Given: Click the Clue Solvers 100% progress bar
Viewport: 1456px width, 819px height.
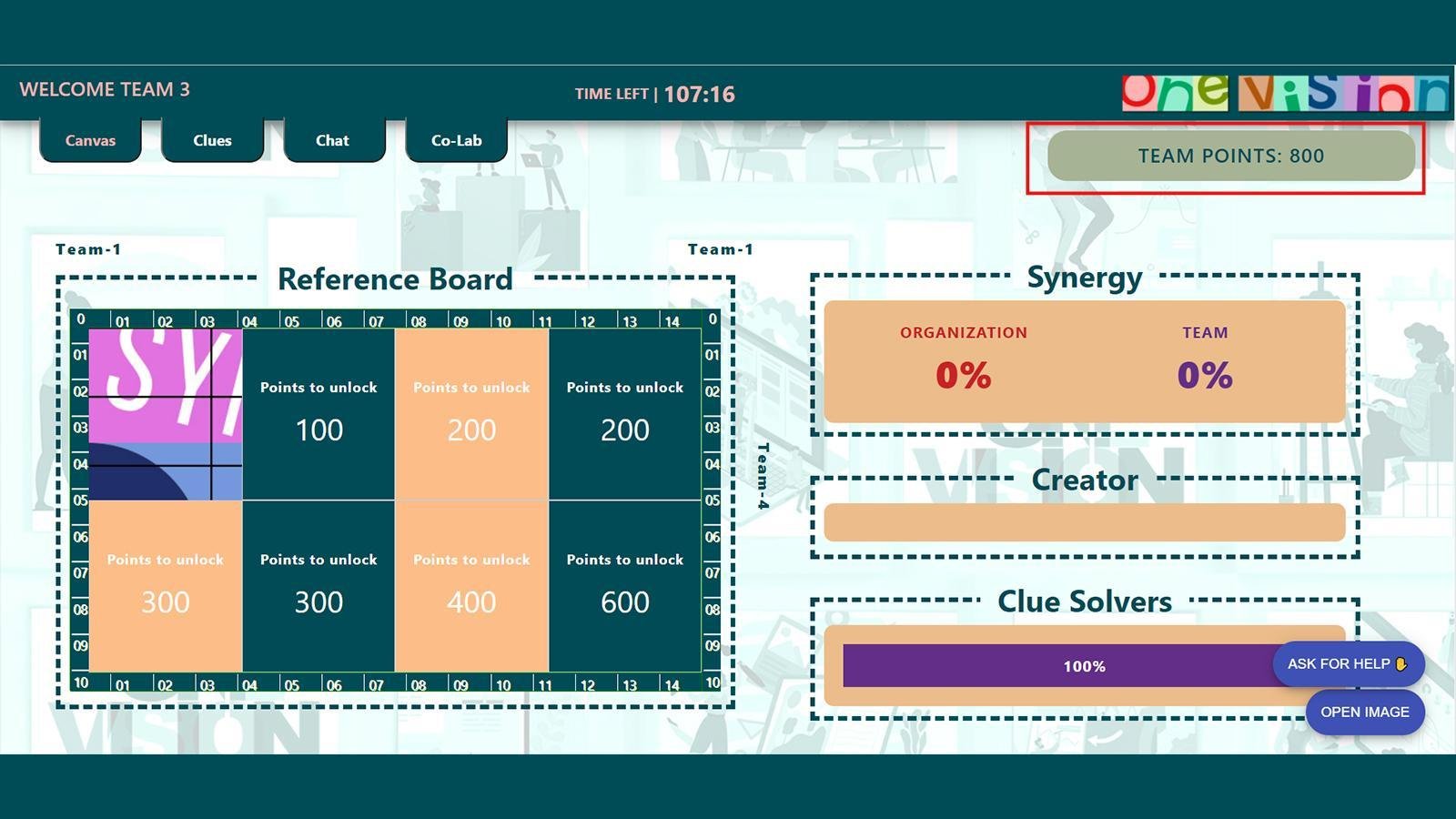Looking at the screenshot, I should pyautogui.click(x=1056, y=666).
